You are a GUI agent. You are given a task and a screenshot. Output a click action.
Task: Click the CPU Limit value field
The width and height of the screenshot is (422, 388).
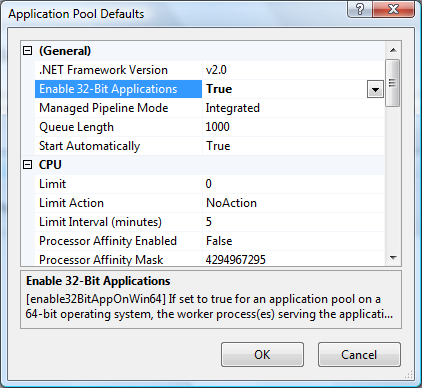click(x=293, y=184)
